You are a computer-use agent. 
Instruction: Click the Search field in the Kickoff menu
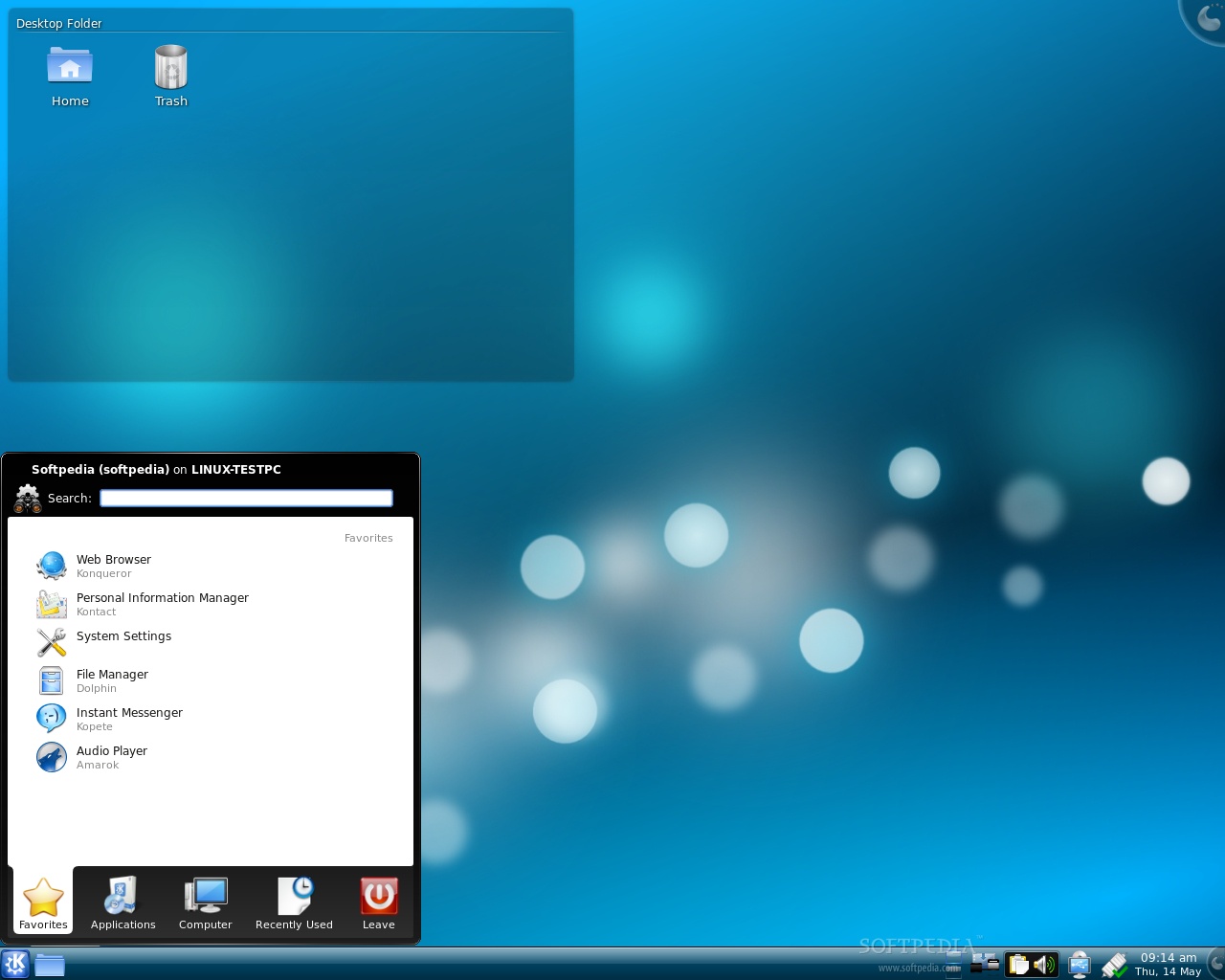245,498
